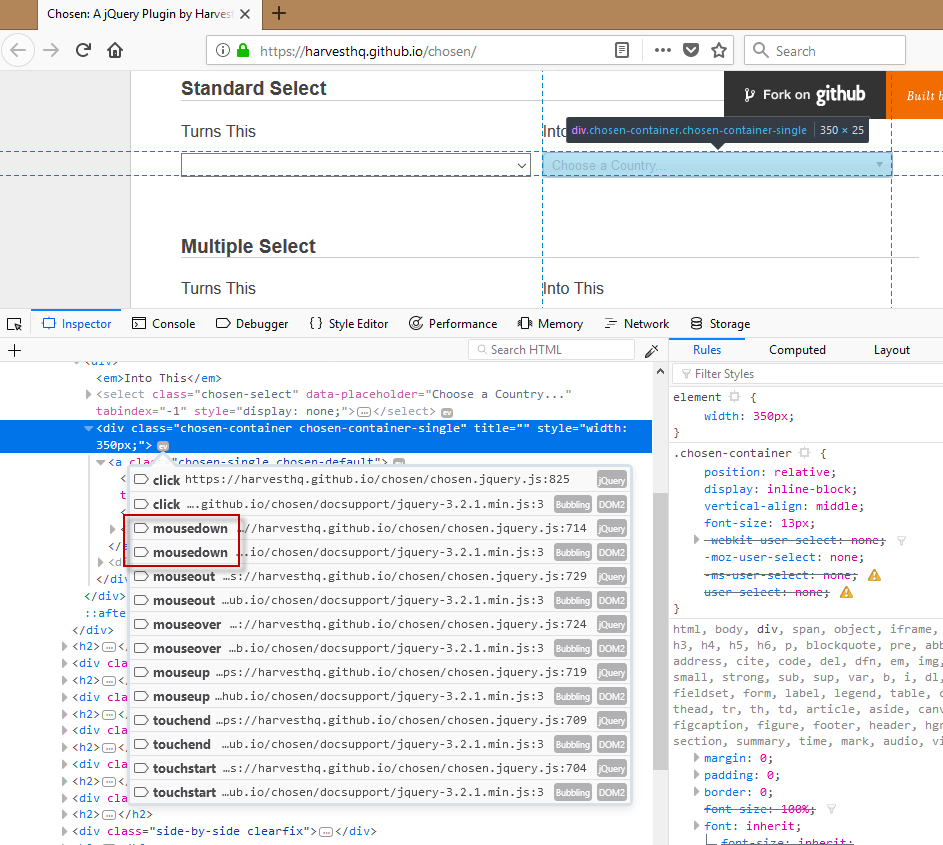Open the empty standard select dropdown
Viewport: 943px width, 845px height.
coord(355,165)
